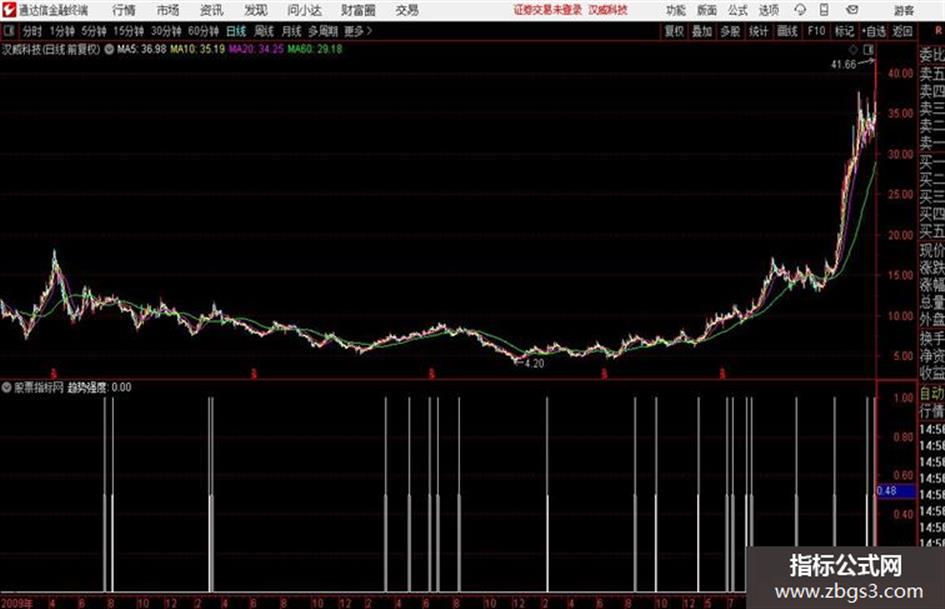945x609 pixels.
Task: Click the 2009年 label on the time axis
Action: [x=17, y=603]
